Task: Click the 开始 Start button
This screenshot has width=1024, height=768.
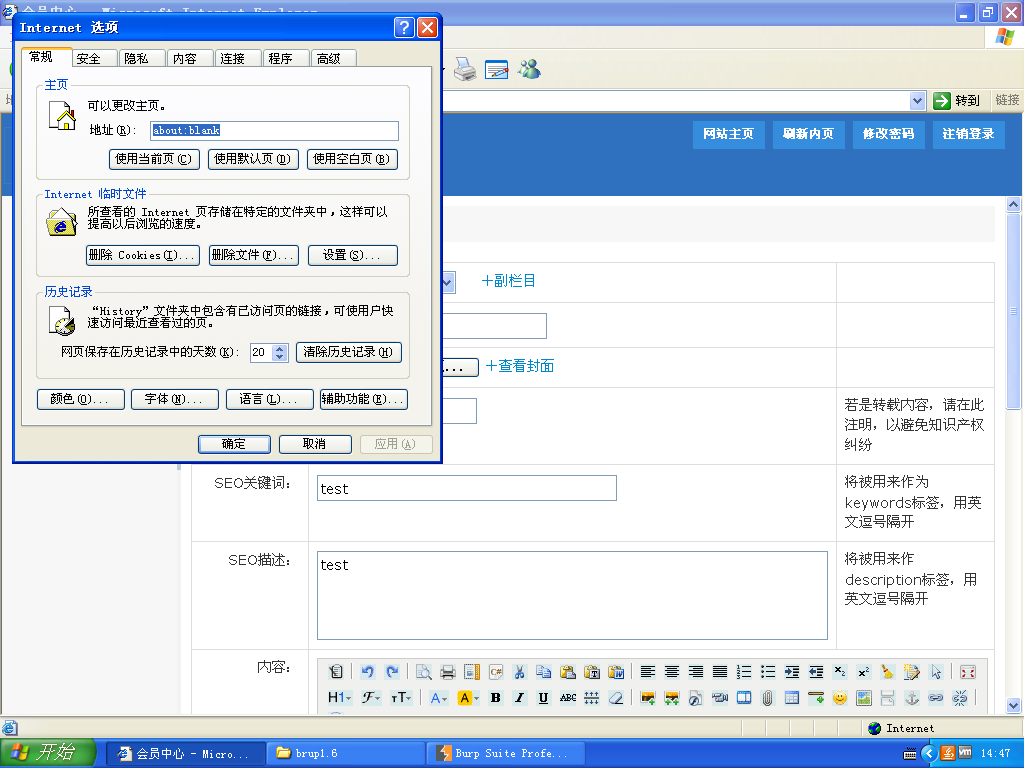Action: coord(47,753)
